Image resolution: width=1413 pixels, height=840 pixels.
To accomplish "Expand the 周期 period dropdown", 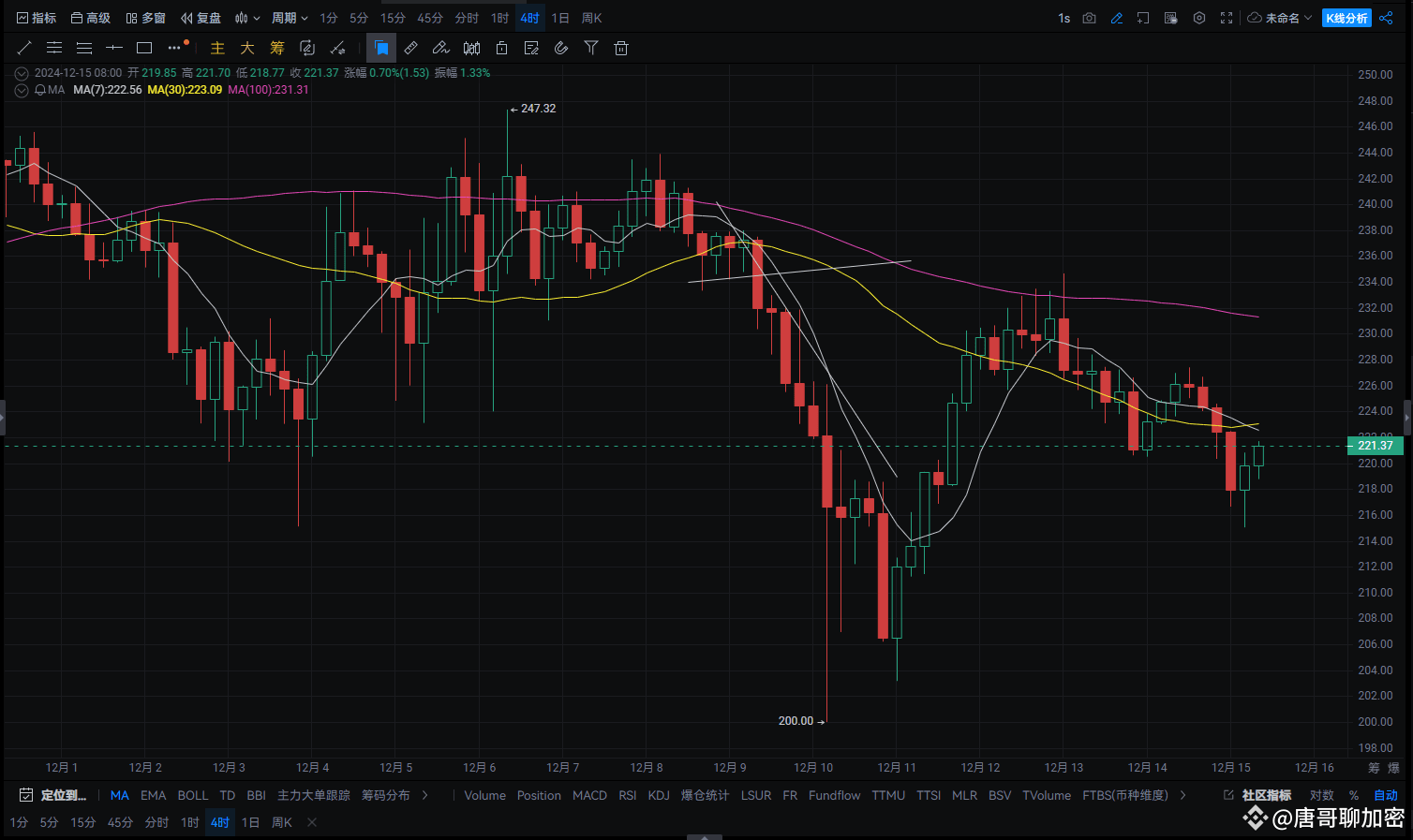I will tap(290, 18).
